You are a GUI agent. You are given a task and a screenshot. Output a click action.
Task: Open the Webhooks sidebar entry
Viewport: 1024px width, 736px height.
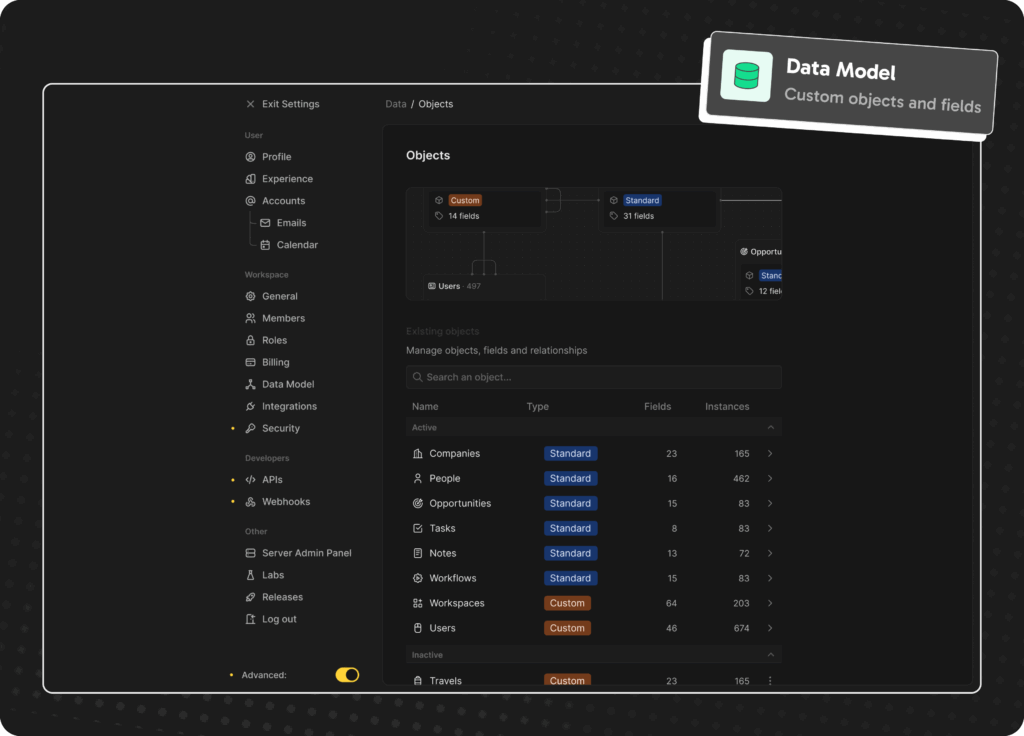pyautogui.click(x=285, y=502)
